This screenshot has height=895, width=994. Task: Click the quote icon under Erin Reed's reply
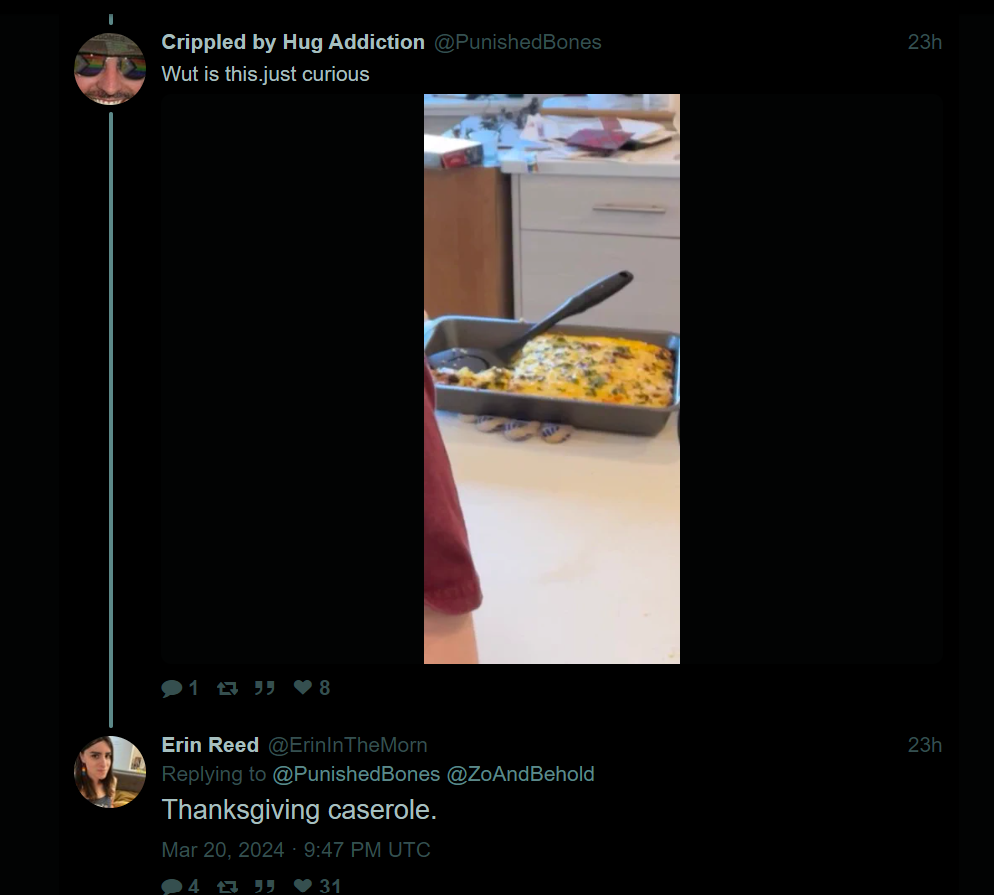pos(264,886)
